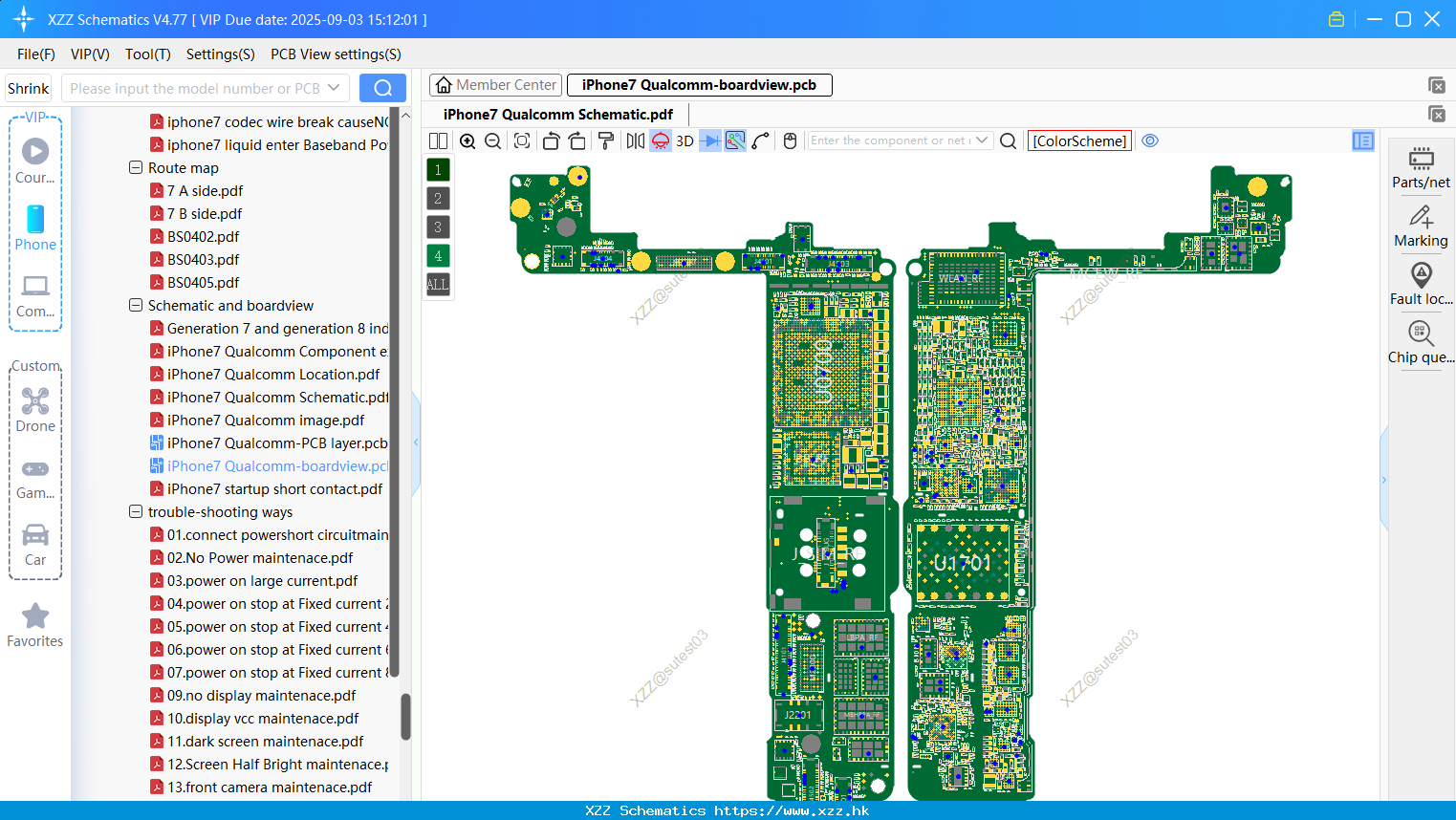Expand the right panel collapse handle
The image size is (1456, 820).
click(1383, 480)
